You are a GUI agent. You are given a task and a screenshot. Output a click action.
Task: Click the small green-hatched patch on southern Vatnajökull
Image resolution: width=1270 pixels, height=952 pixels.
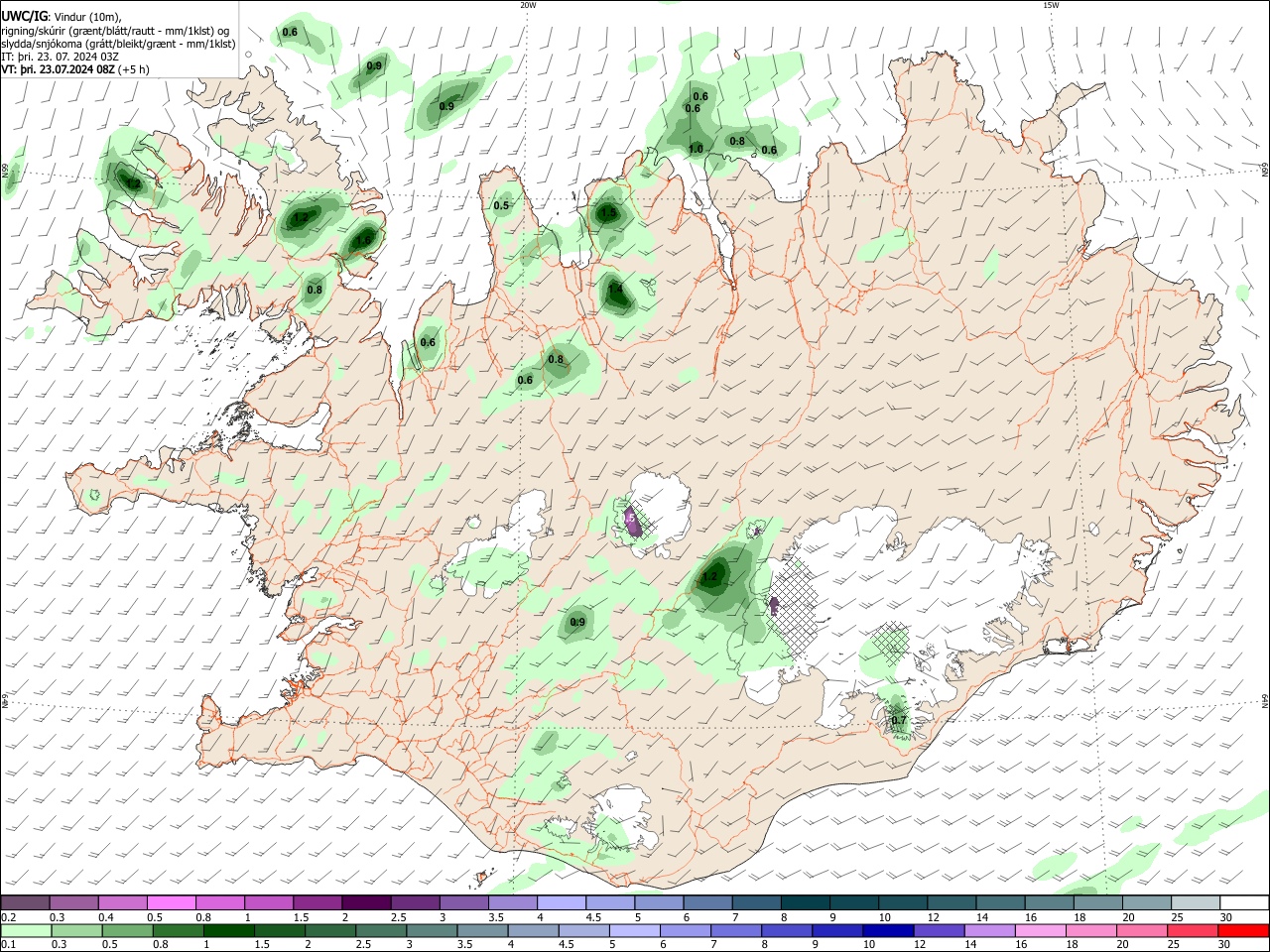(x=891, y=642)
